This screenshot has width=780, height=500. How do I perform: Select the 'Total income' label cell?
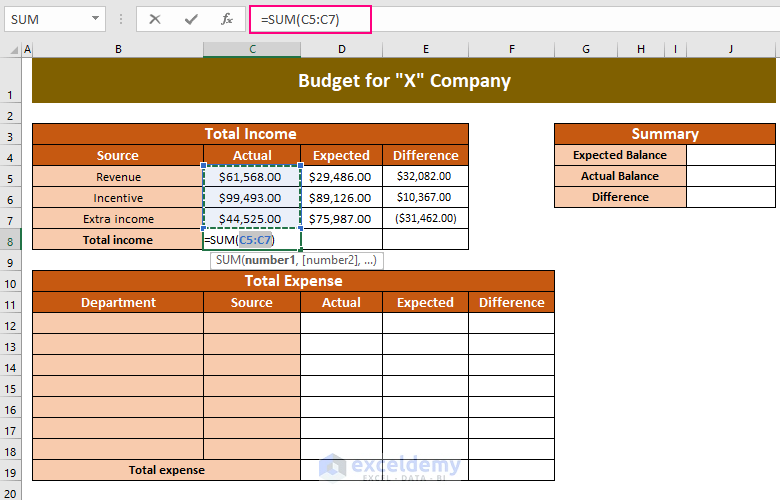pyautogui.click(x=118, y=239)
